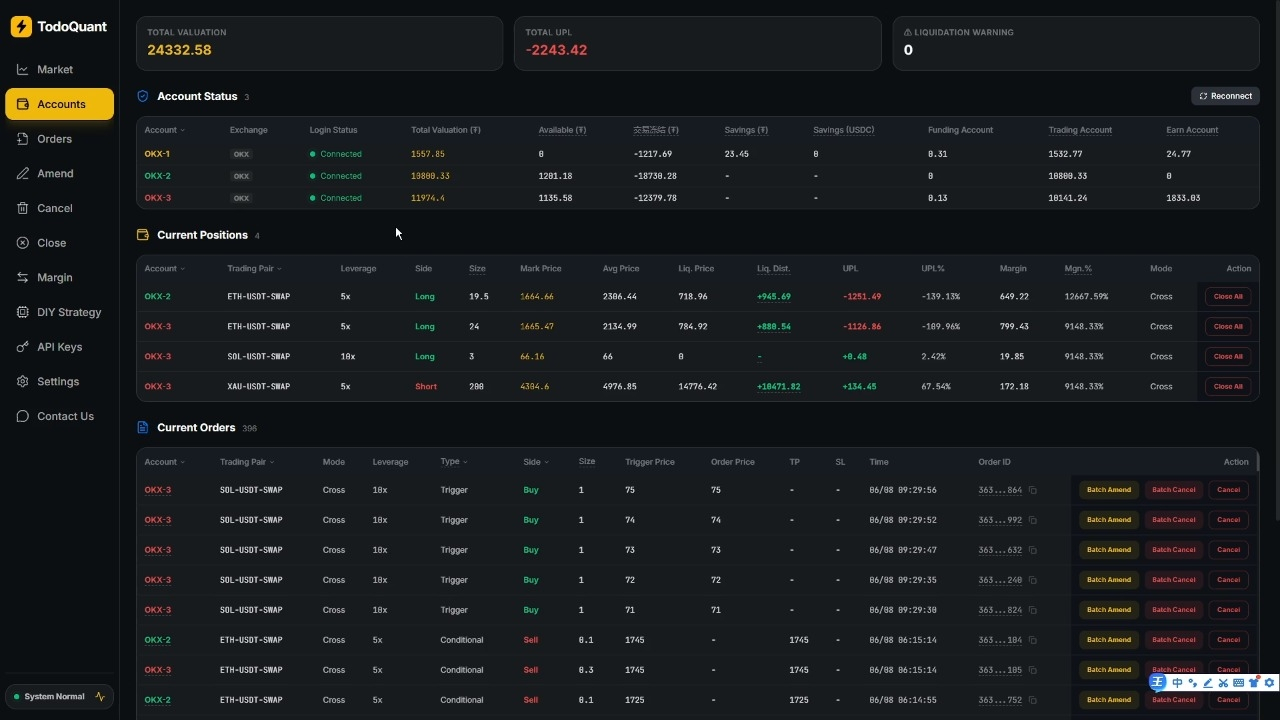
Task: Click the Reconnect button
Action: point(1225,96)
